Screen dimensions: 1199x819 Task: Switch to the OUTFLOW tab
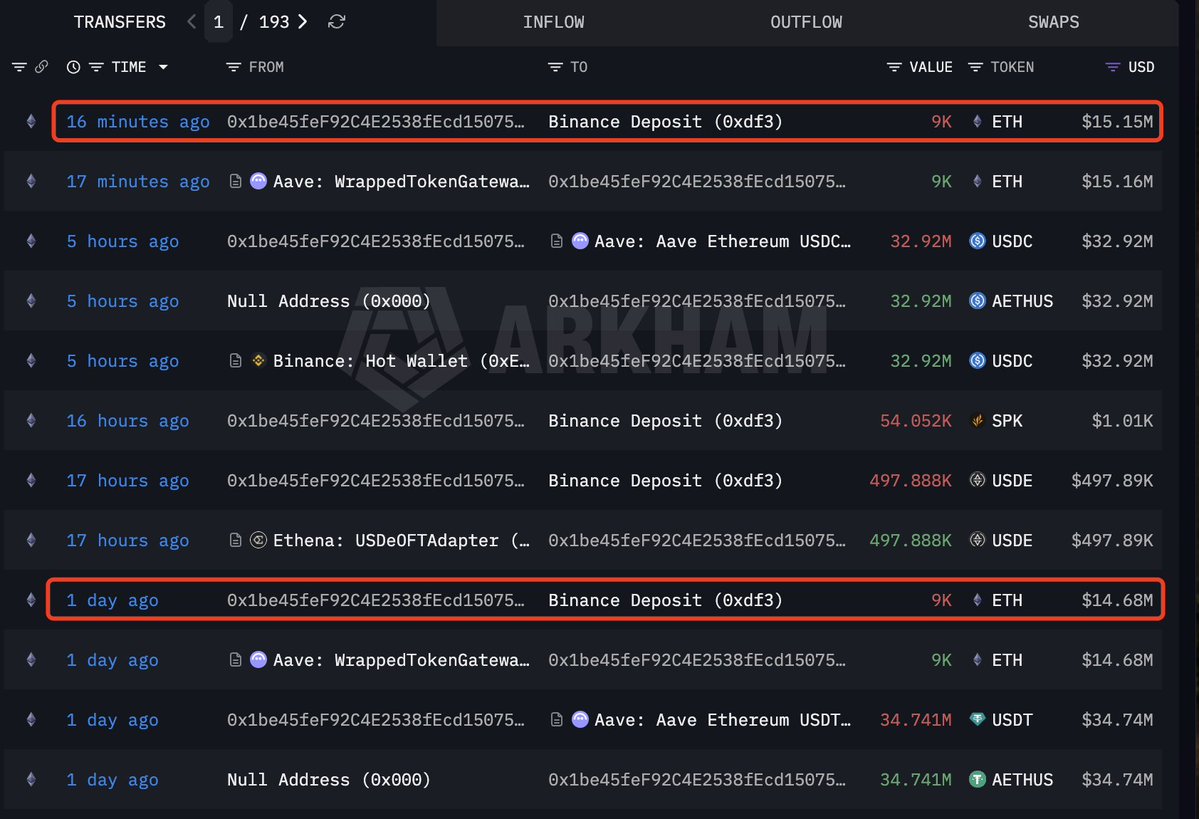pos(806,22)
